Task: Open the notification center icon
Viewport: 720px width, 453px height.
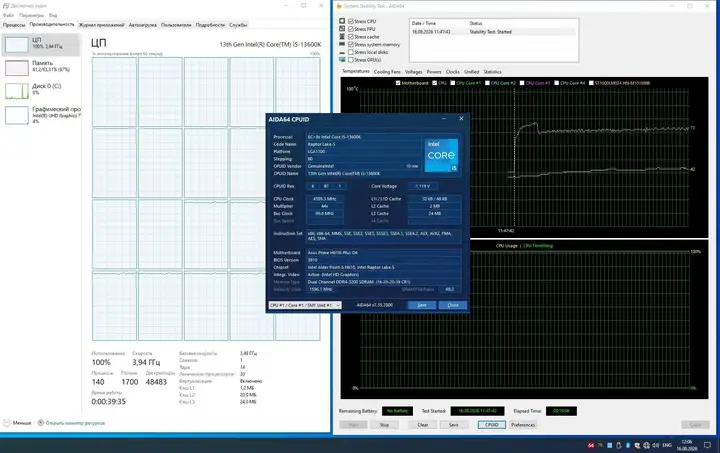Action: point(708,445)
